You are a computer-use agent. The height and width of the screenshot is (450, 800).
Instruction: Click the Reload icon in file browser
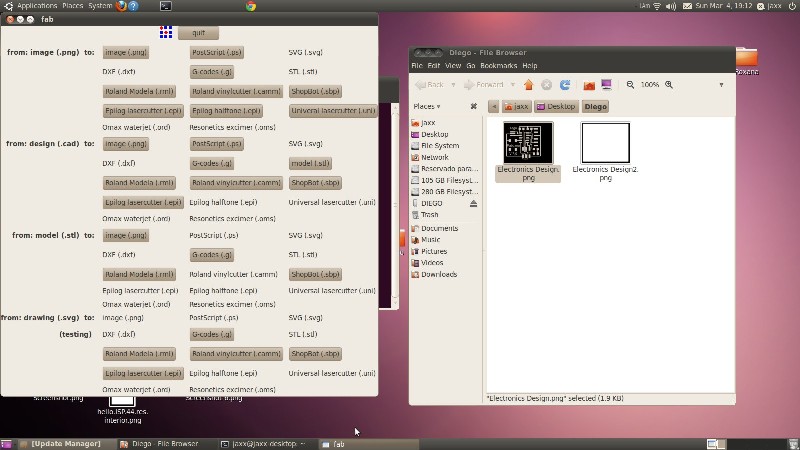click(565, 85)
